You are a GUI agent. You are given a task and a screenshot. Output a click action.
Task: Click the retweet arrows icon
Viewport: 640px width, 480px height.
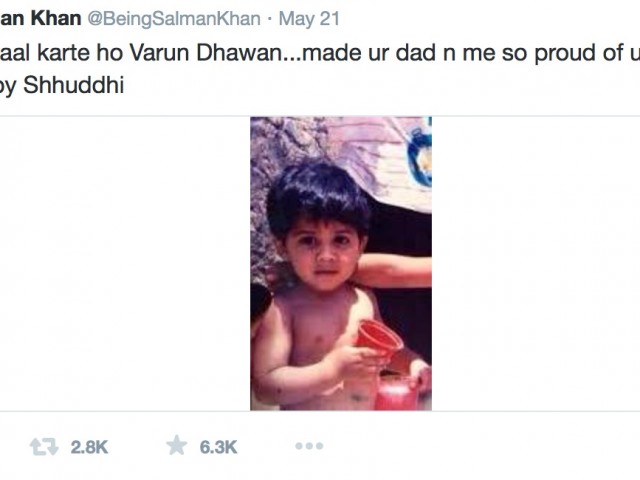click(x=44, y=446)
